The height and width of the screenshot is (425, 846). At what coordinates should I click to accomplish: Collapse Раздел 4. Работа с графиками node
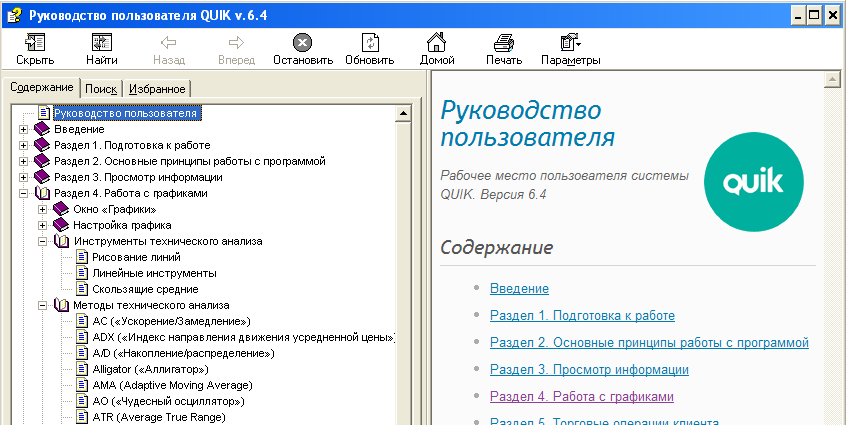(24, 193)
